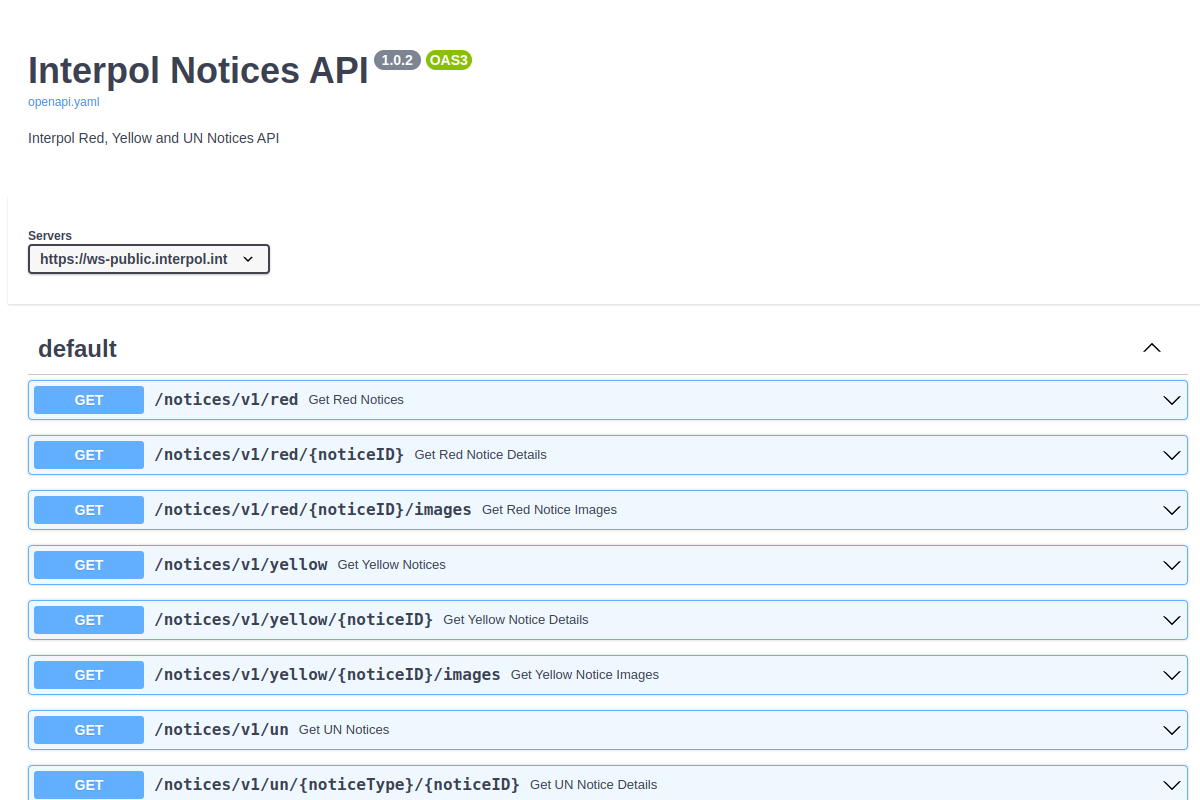Viewport: 1200px width, 800px height.
Task: Expand the Get UN Notices chevron
Action: 1173,730
